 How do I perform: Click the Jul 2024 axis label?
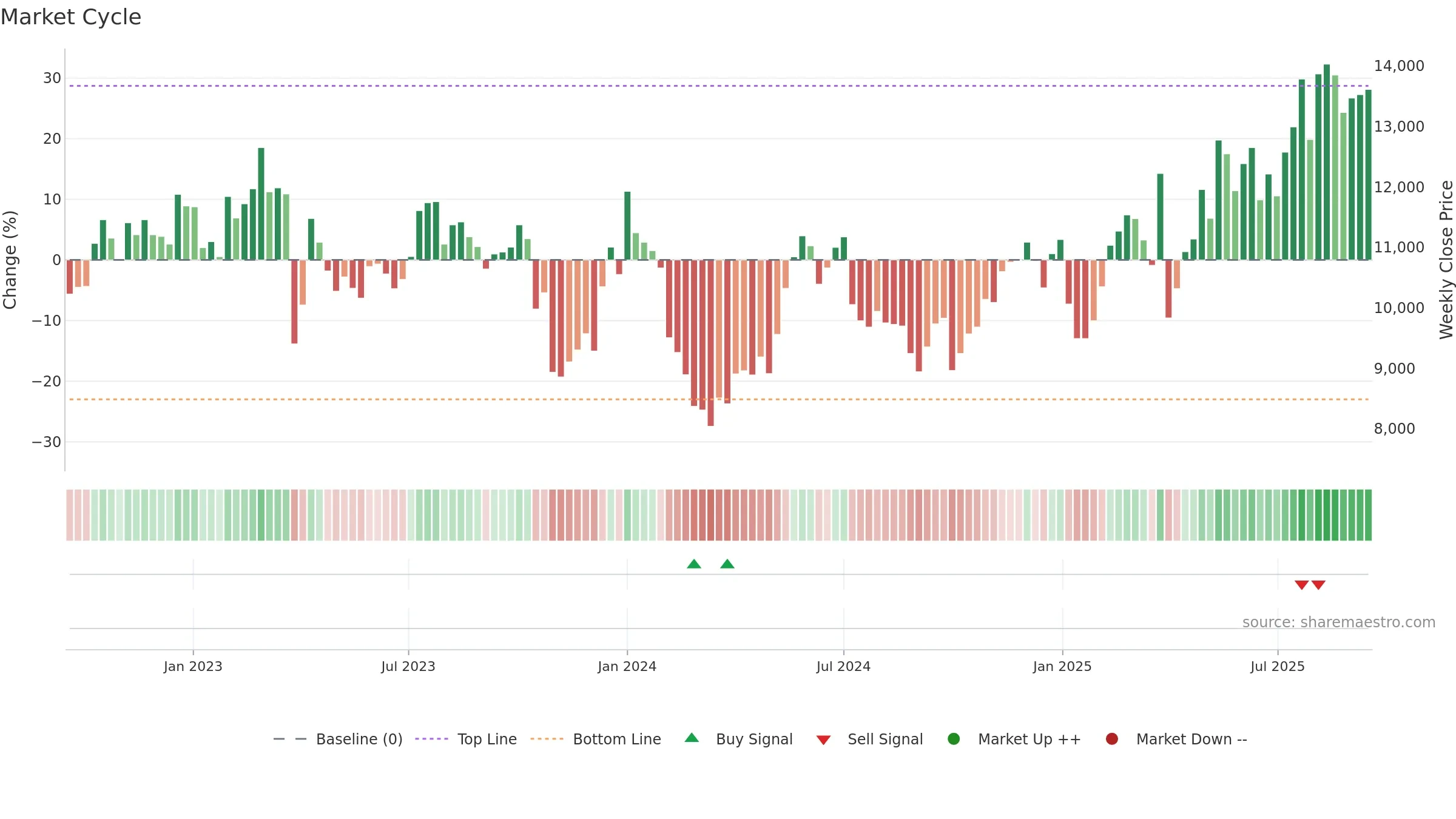843,666
